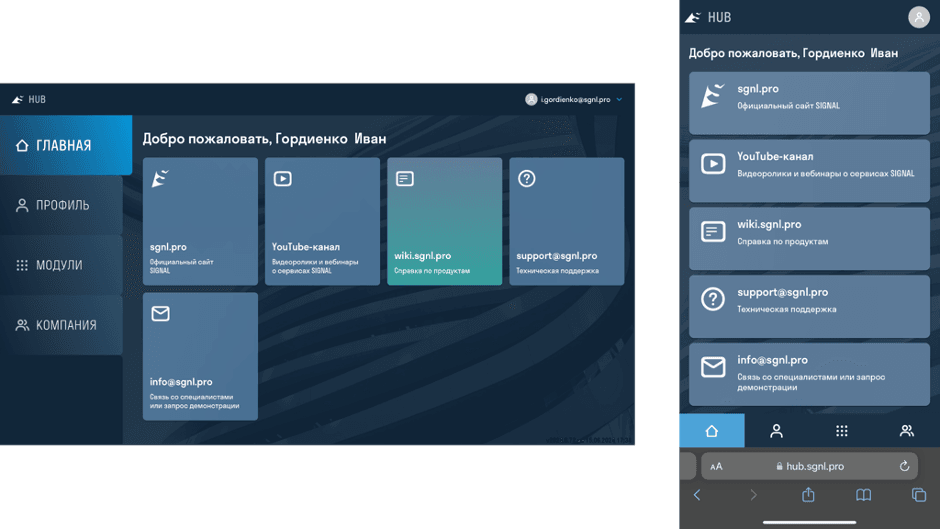
Task: Open the company people icon in mobile bar
Action: [906, 431]
